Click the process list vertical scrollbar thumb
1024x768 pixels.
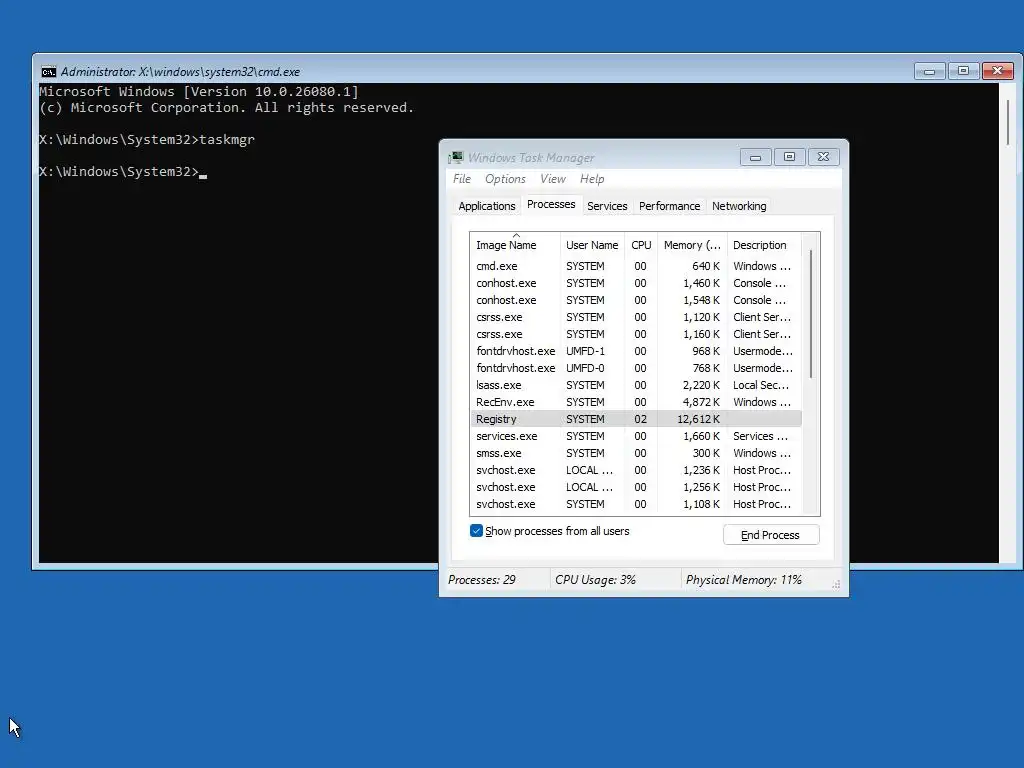click(x=811, y=313)
